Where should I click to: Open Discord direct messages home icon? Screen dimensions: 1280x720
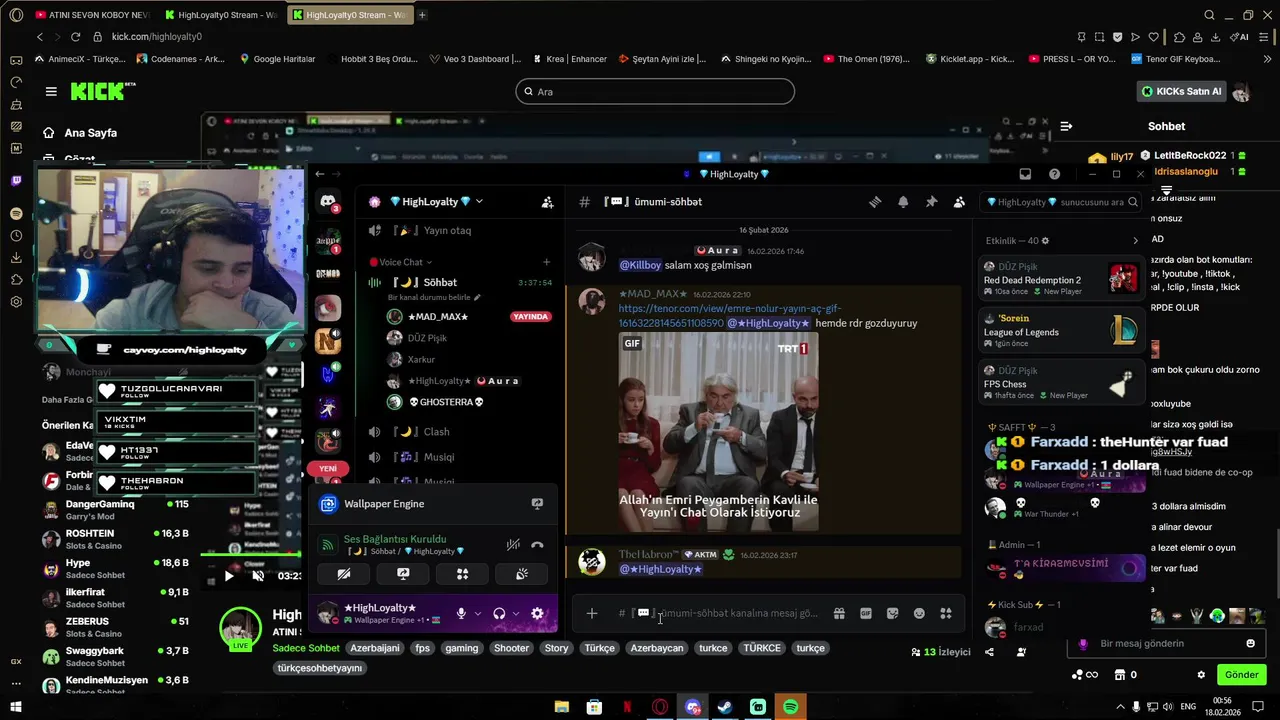[328, 202]
